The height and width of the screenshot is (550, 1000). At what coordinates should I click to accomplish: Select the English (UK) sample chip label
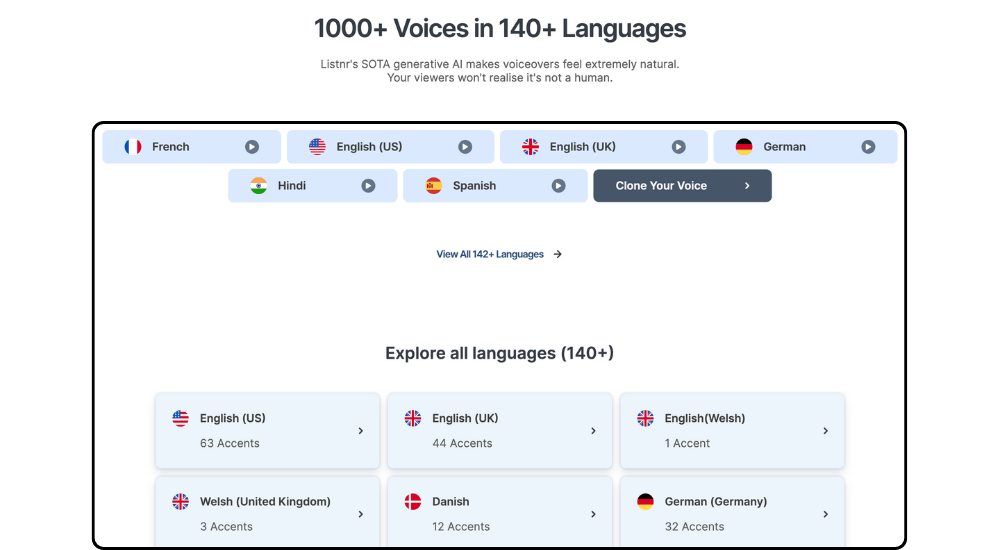(x=582, y=147)
